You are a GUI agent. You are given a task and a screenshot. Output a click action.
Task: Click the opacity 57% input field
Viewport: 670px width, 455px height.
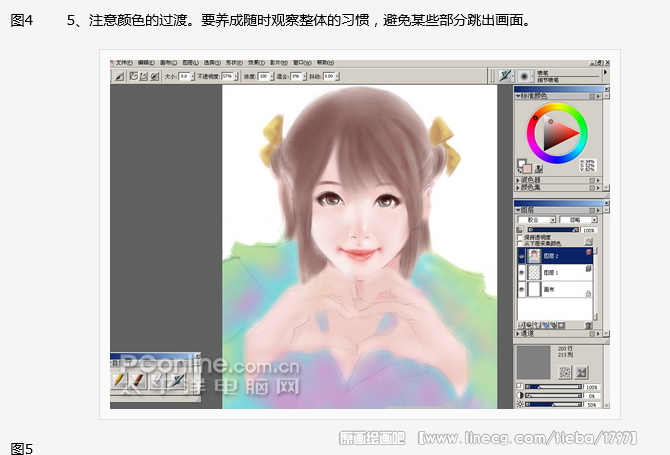click(227, 76)
